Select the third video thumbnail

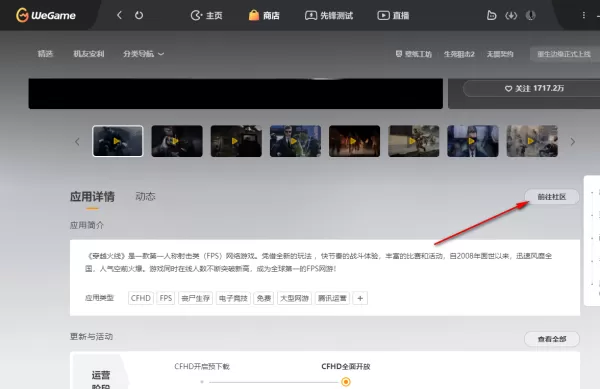click(x=236, y=141)
